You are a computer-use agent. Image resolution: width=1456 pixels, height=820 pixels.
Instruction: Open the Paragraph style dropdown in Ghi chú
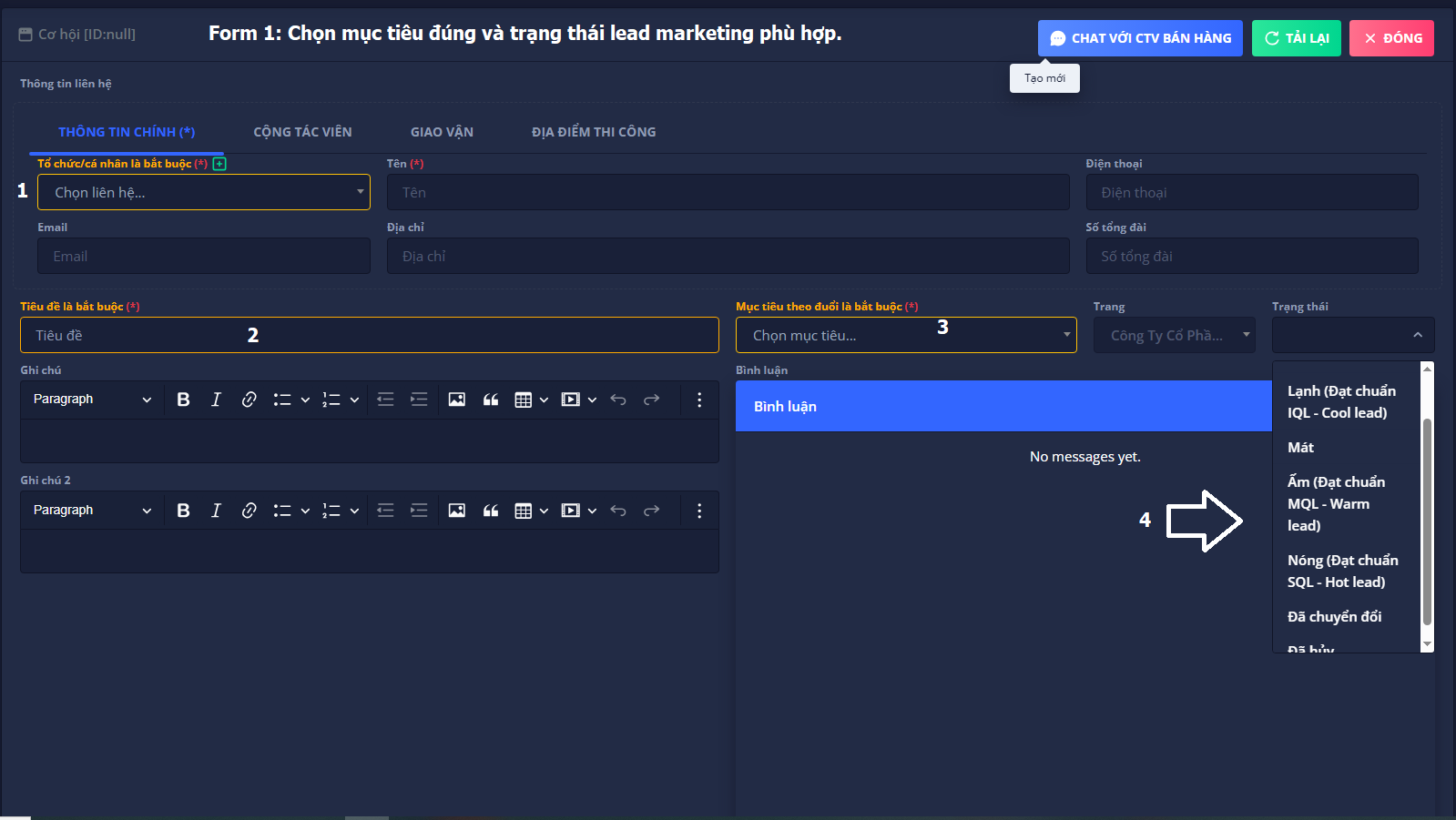point(92,400)
